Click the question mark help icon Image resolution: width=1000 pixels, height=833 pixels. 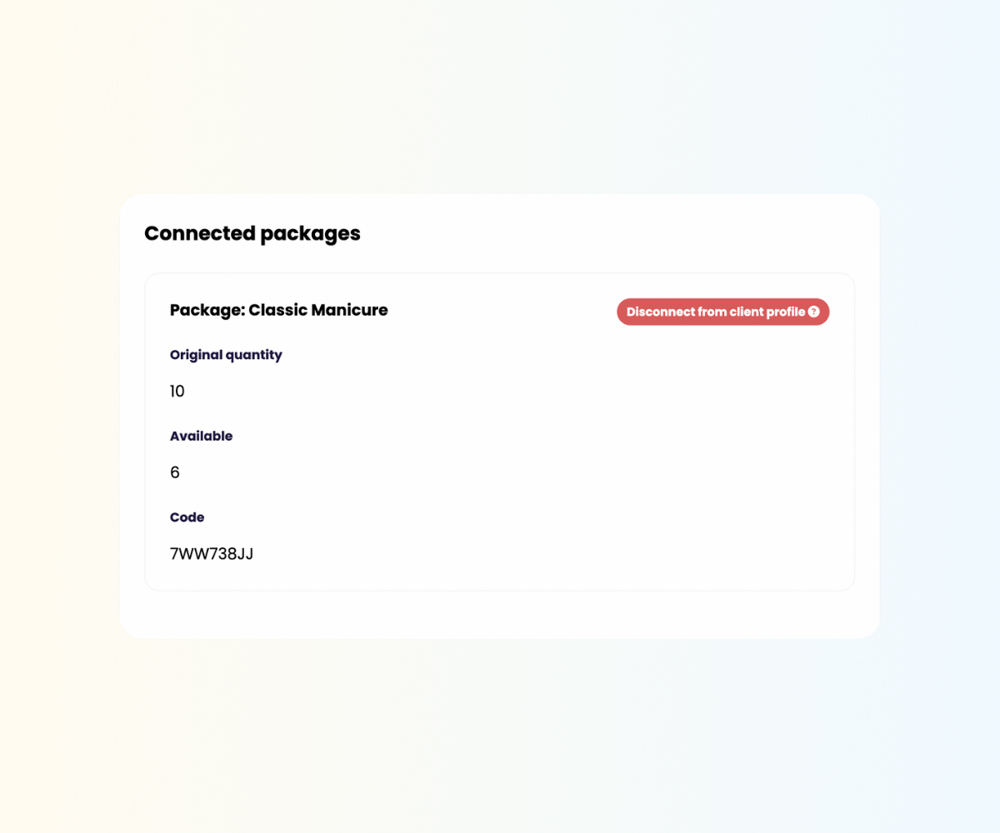[x=814, y=312]
